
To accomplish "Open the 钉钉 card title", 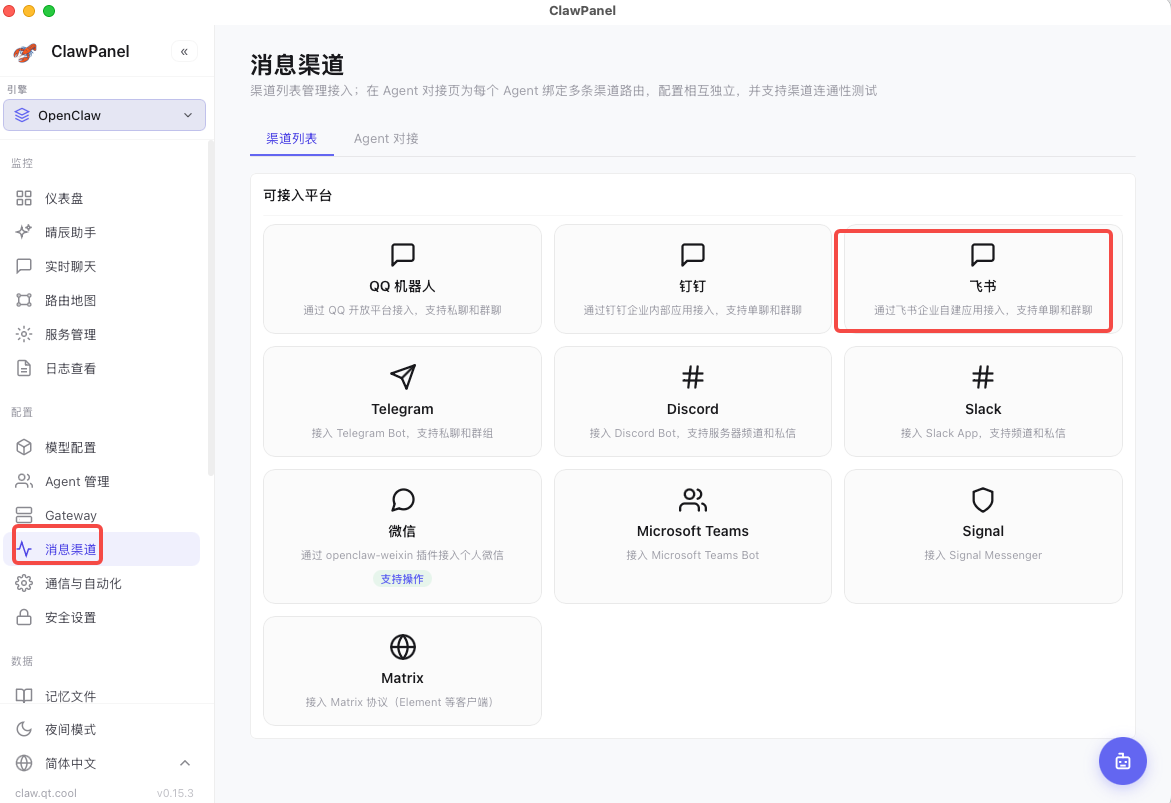I will point(692,286).
